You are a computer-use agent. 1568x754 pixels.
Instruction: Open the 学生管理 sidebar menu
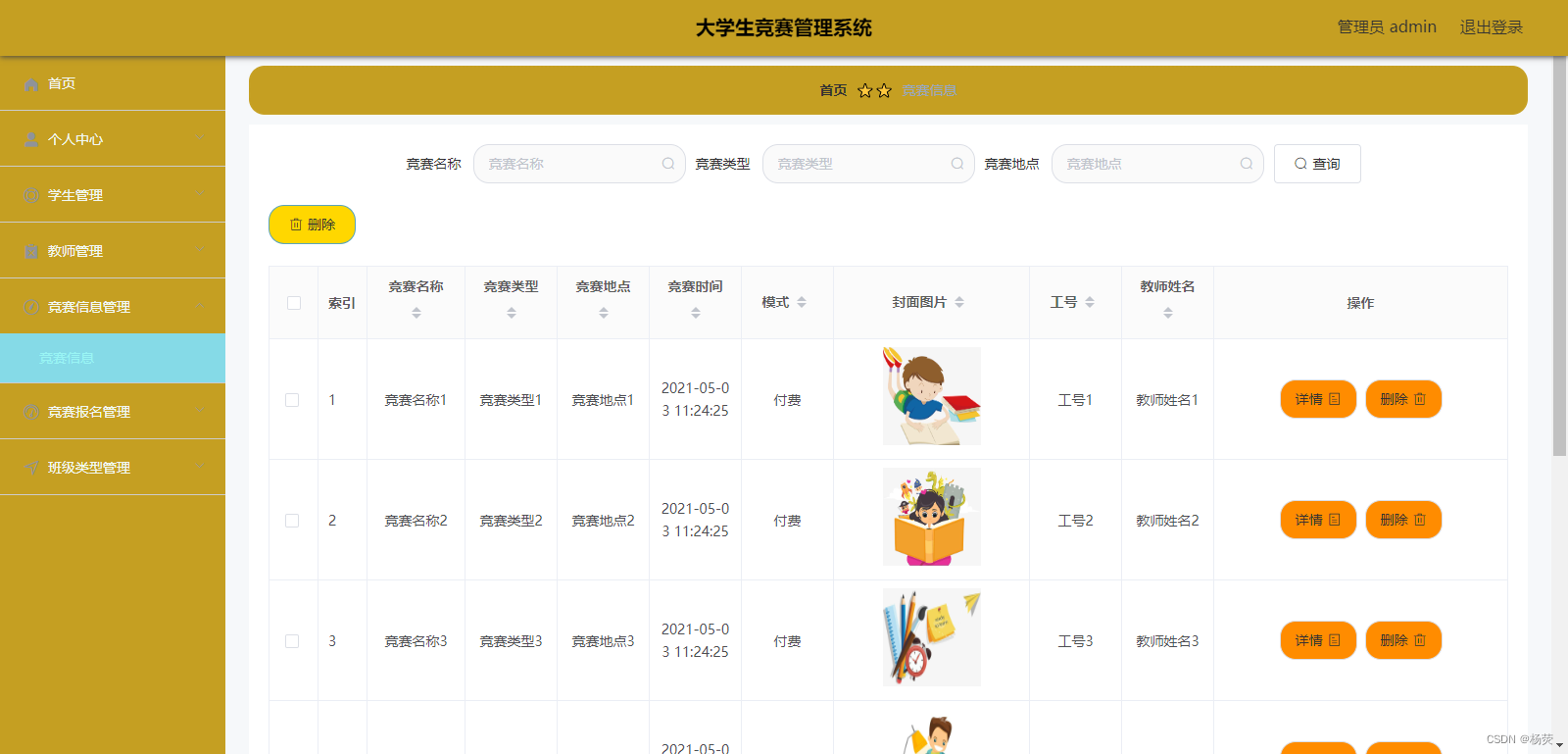point(113,195)
